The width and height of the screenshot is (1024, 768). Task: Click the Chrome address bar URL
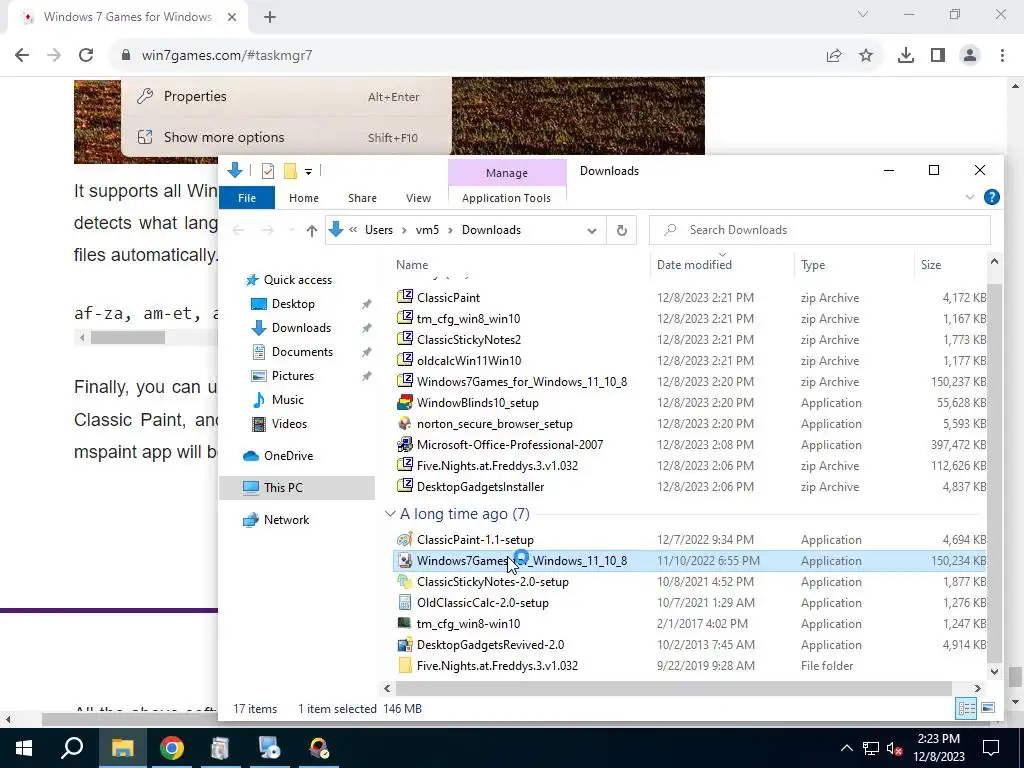227,56
